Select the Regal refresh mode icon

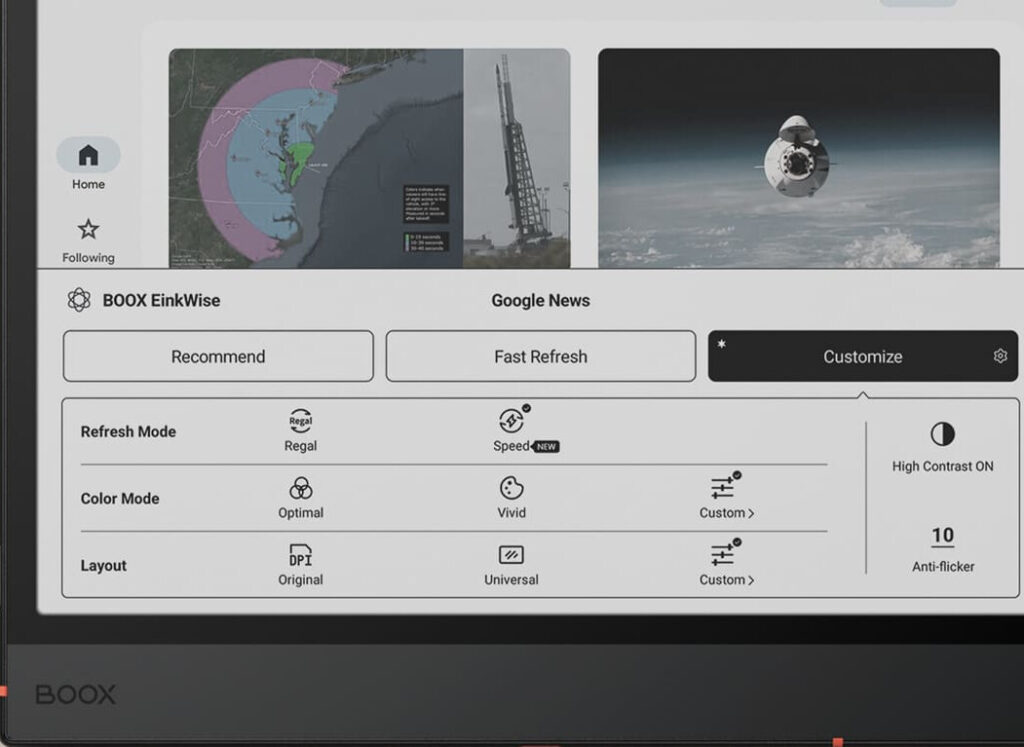[300, 421]
